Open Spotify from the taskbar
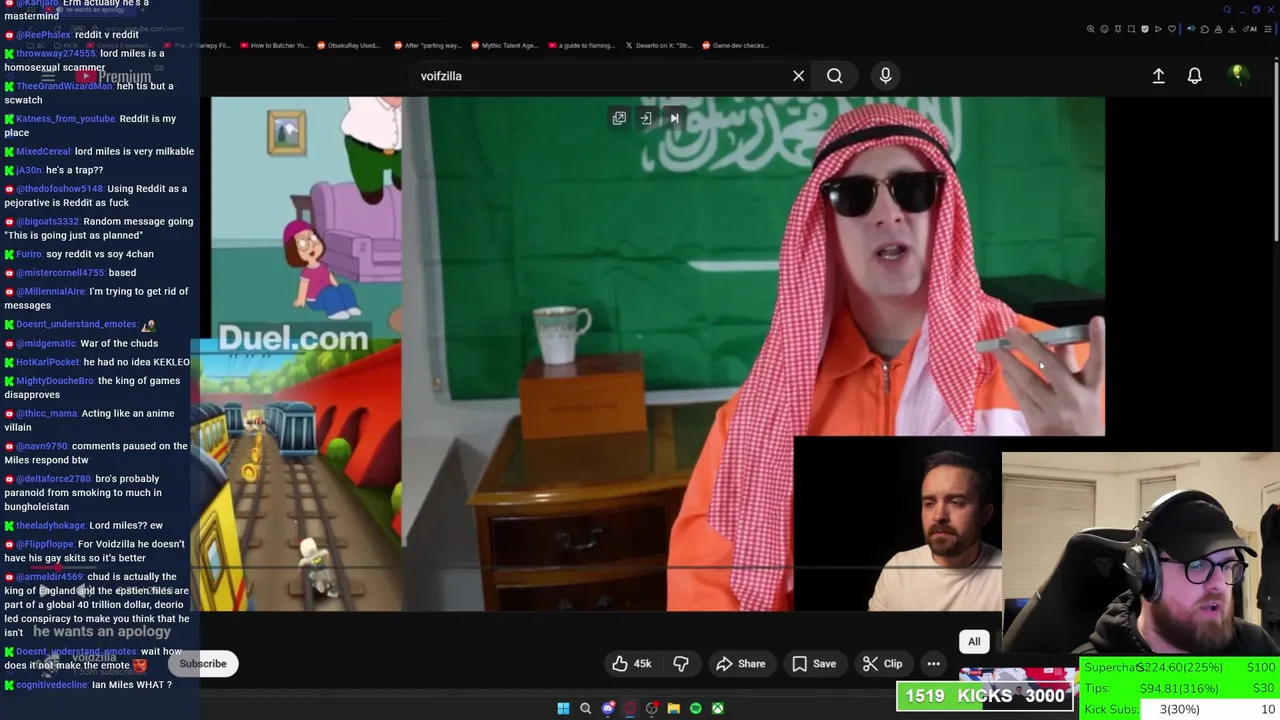 [x=695, y=708]
